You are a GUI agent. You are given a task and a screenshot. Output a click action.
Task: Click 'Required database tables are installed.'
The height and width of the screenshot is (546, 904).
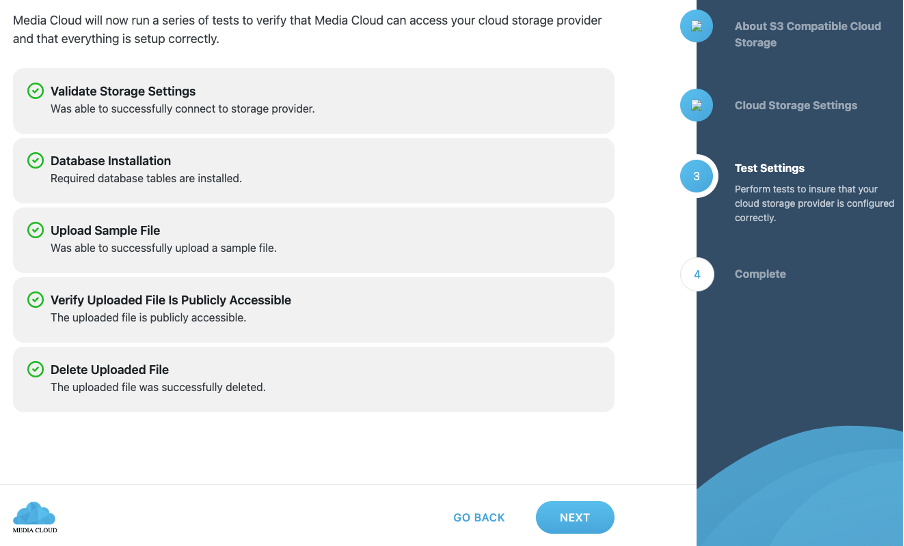tap(146, 178)
